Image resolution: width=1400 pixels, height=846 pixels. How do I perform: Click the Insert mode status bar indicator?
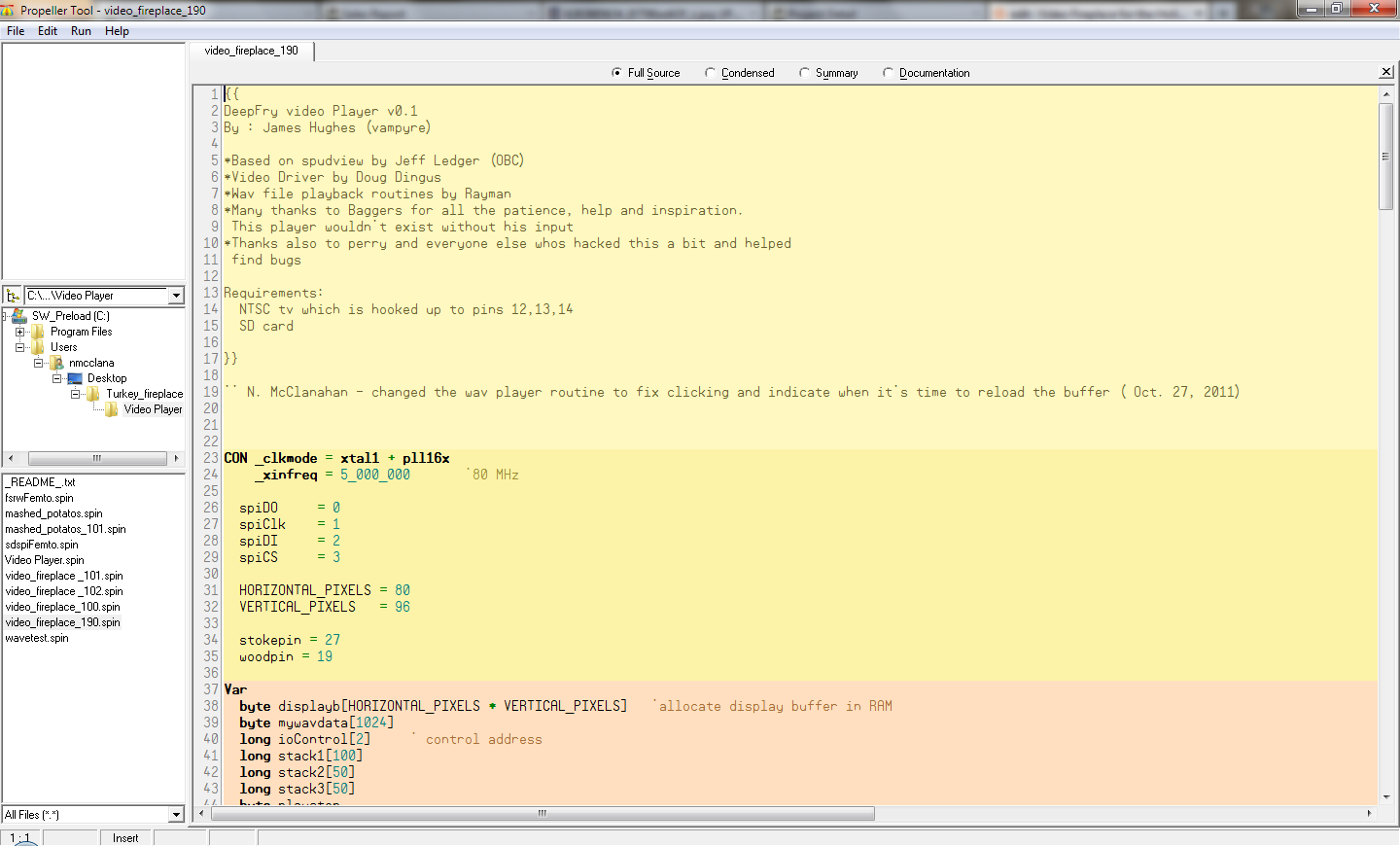pos(125,838)
